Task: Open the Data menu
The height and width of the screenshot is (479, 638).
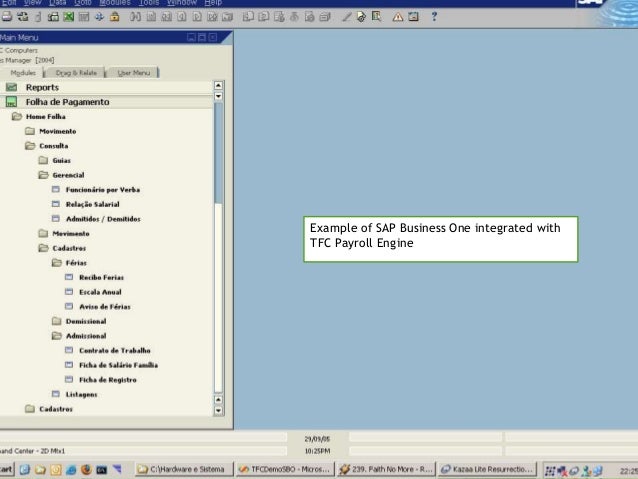Action: 57,3
